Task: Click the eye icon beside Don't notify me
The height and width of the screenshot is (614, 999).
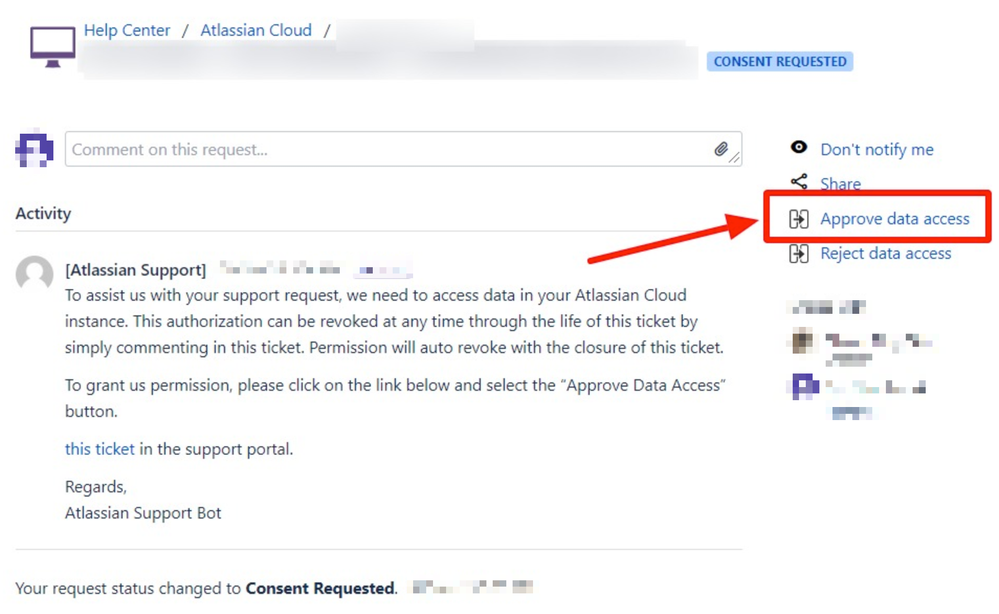Action: point(798,148)
